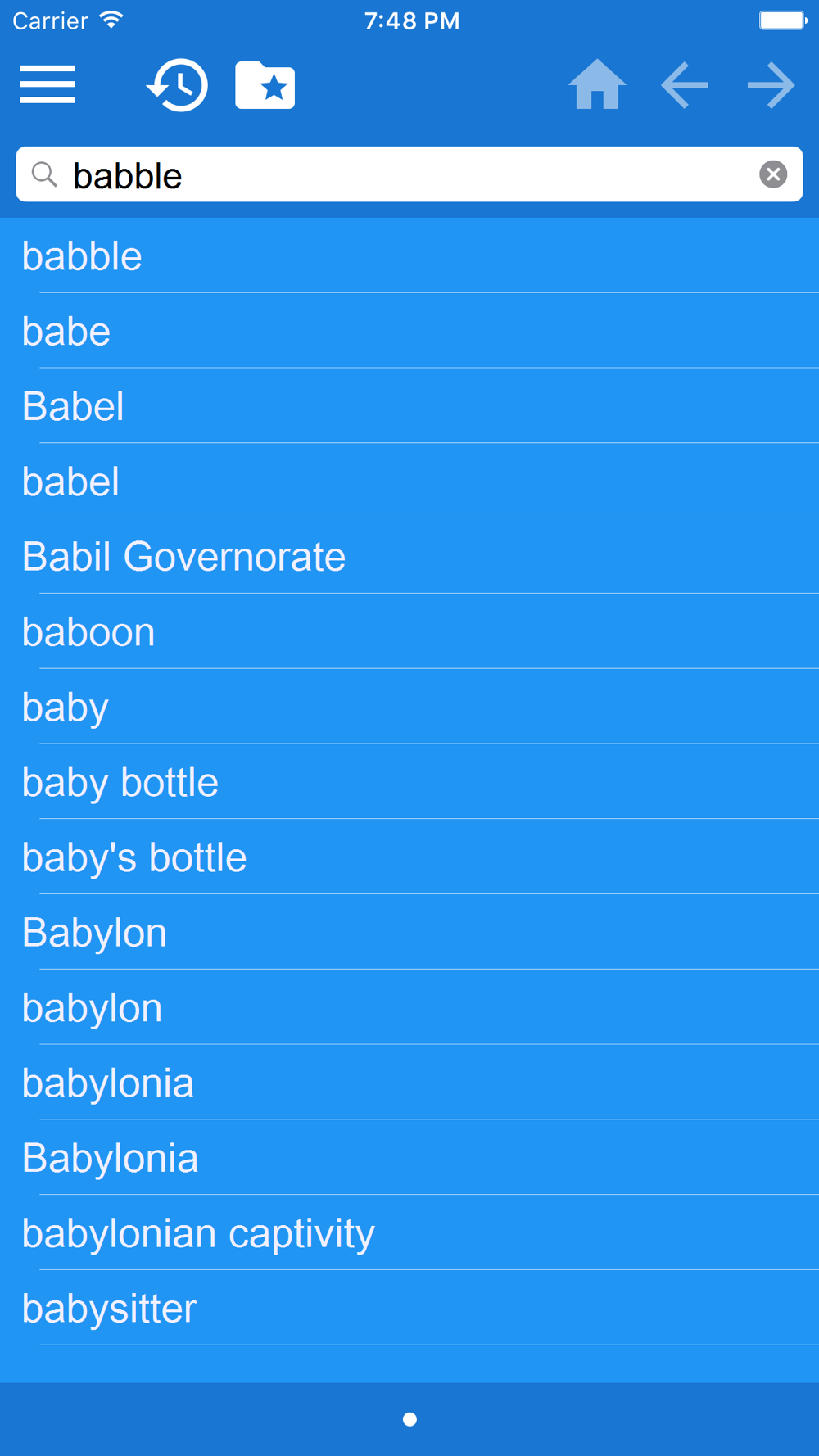This screenshot has height=1456, width=819.
Task: Choose baby bottle from results
Action: pos(409,783)
